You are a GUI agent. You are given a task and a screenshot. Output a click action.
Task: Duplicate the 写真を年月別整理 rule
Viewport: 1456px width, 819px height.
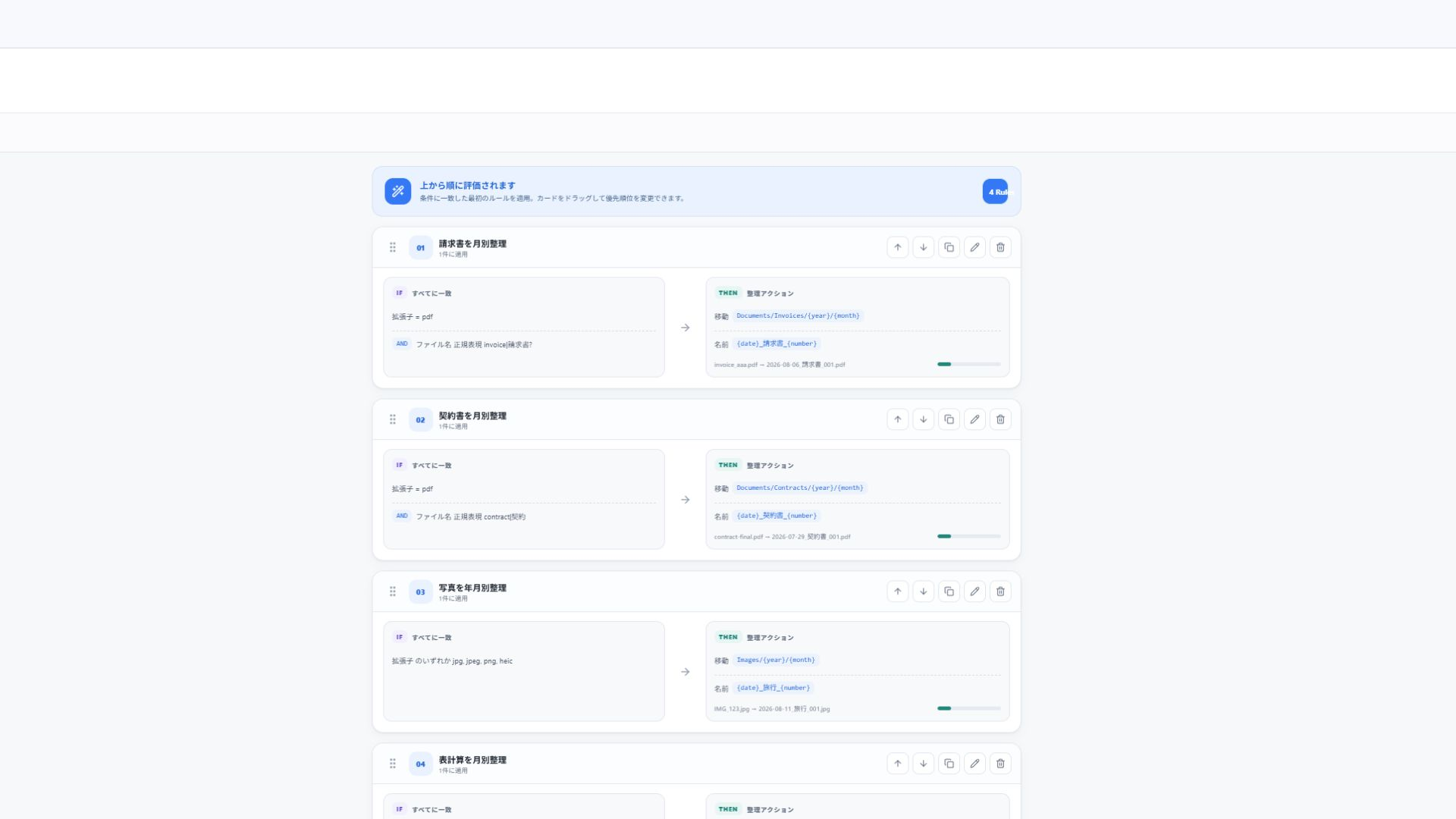[949, 591]
